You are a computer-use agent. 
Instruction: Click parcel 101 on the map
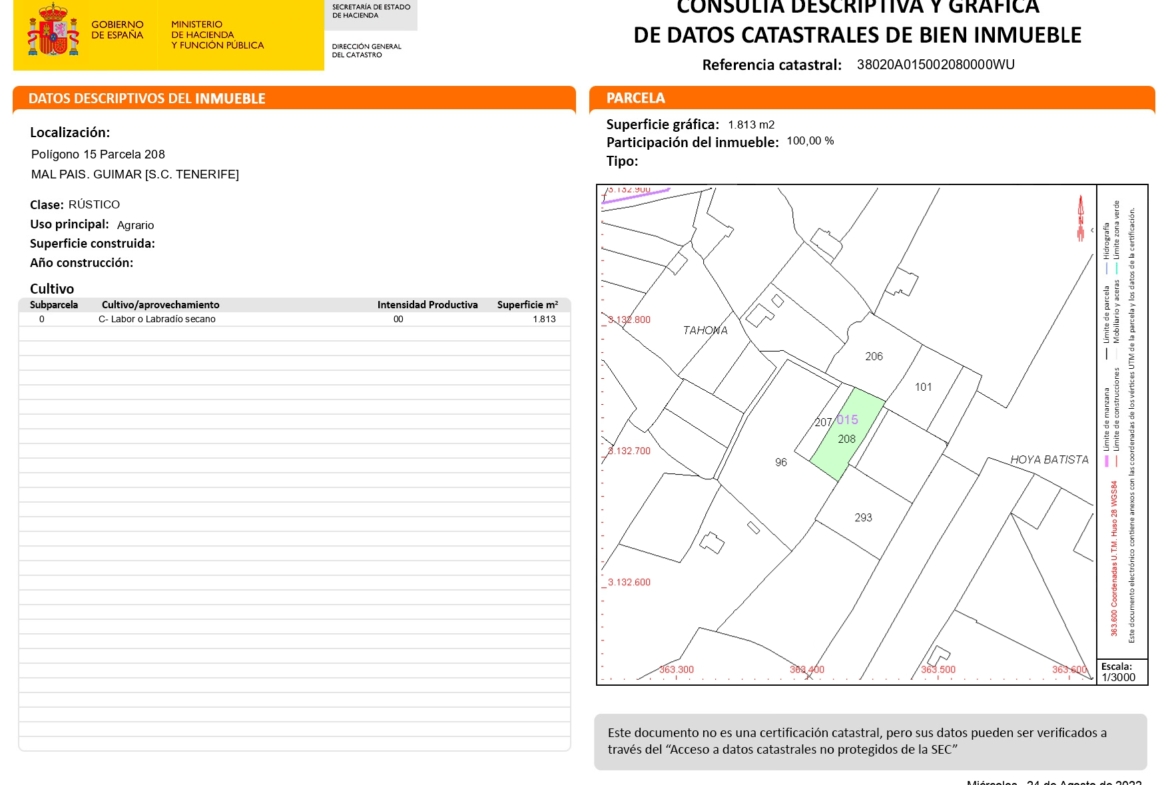click(x=923, y=387)
